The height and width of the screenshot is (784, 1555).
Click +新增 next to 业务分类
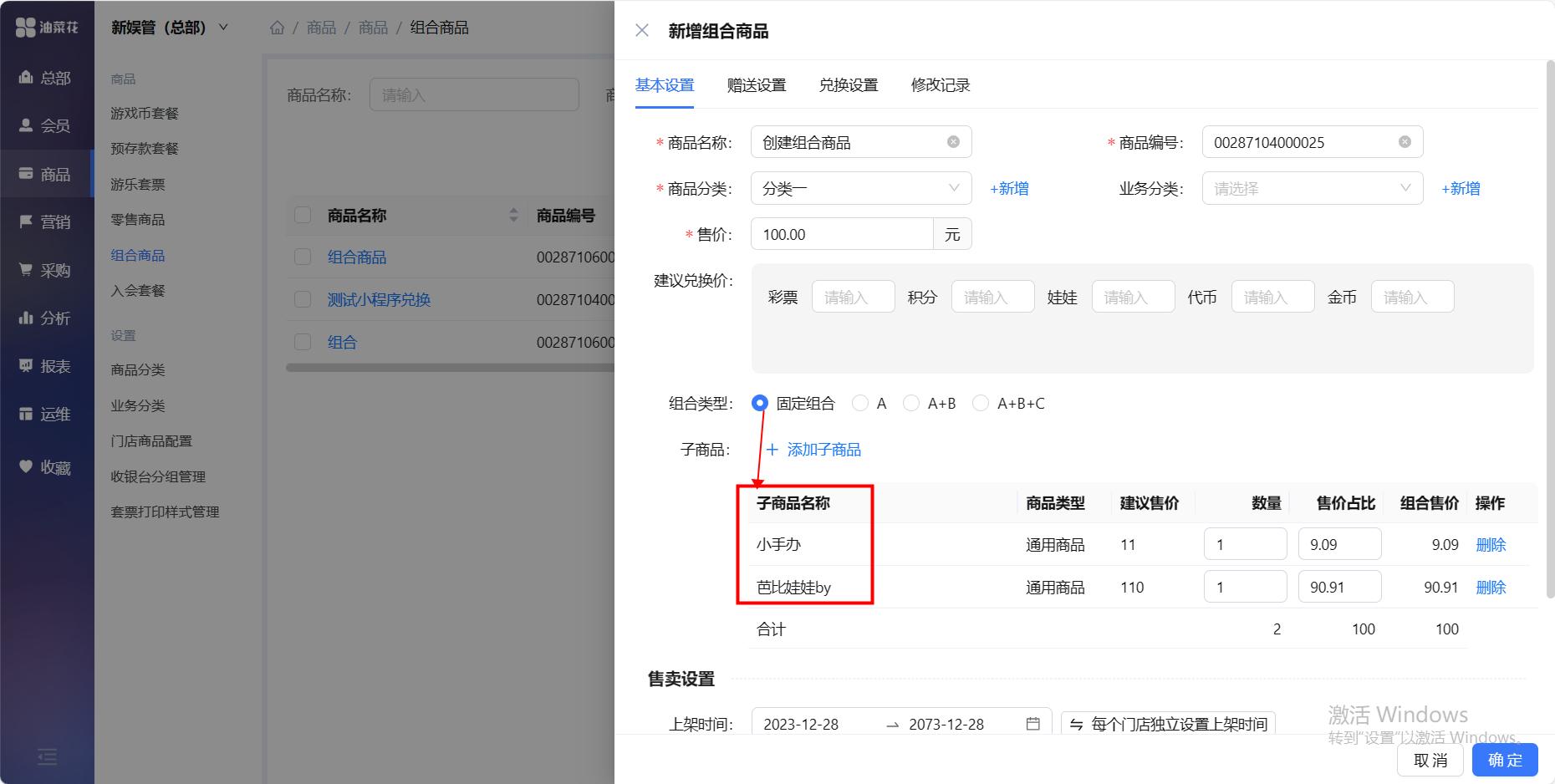click(x=1461, y=189)
